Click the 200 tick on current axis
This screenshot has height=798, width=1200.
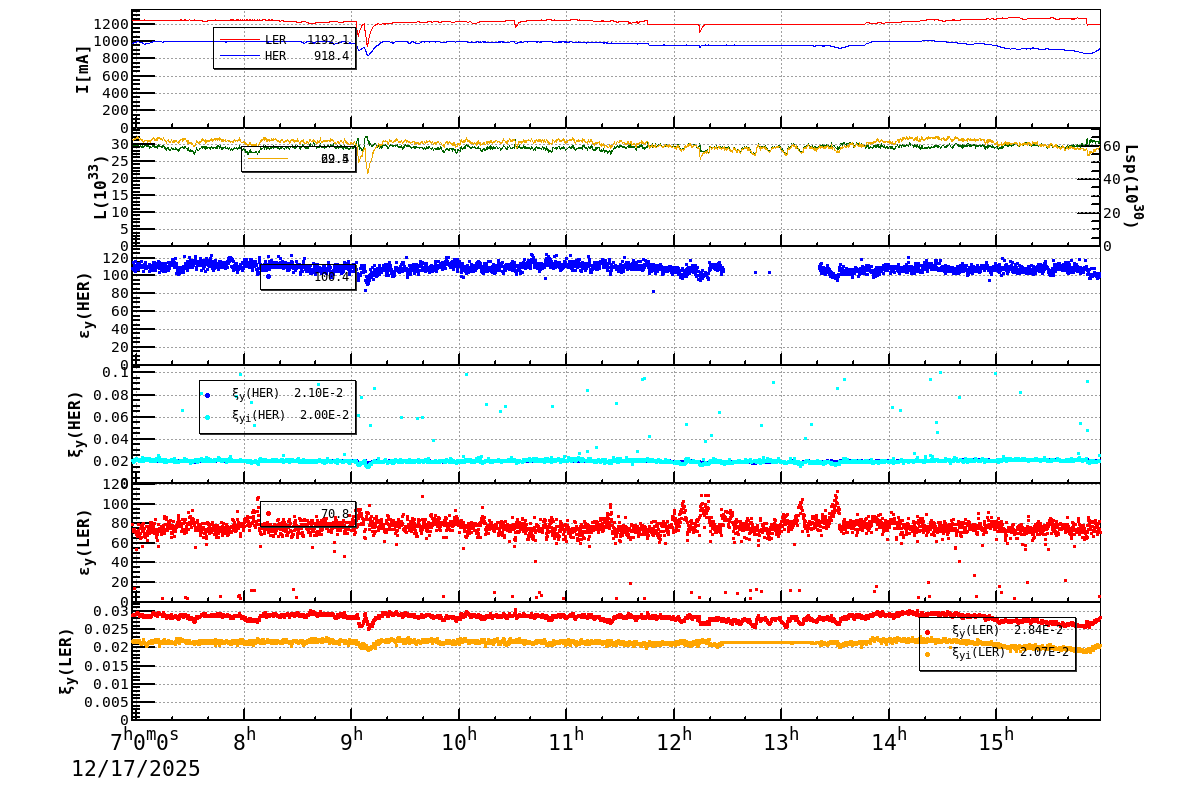(114, 110)
